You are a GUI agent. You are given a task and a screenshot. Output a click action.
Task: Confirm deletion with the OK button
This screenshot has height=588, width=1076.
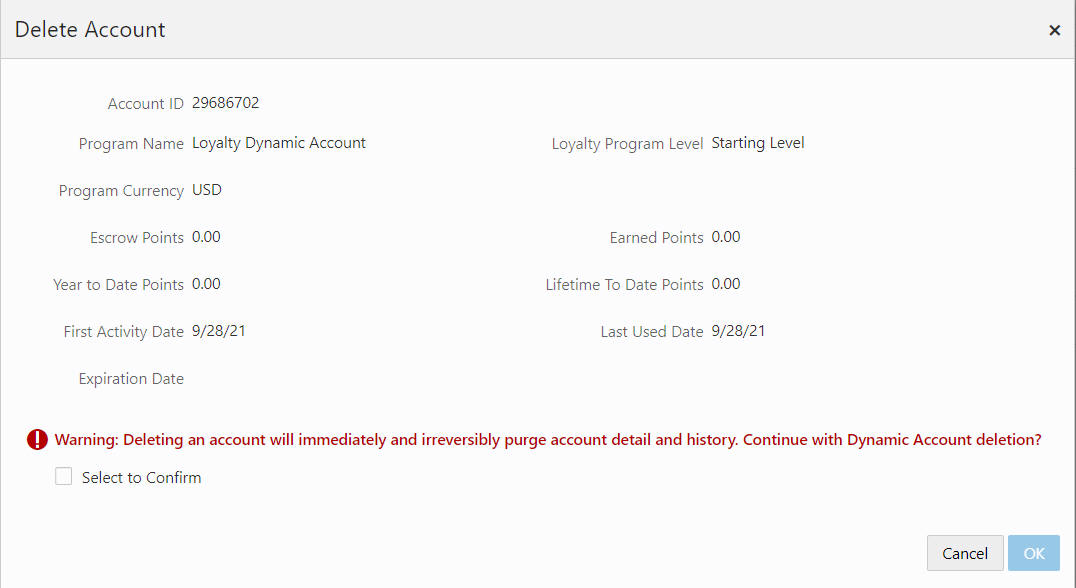pyautogui.click(x=1033, y=553)
